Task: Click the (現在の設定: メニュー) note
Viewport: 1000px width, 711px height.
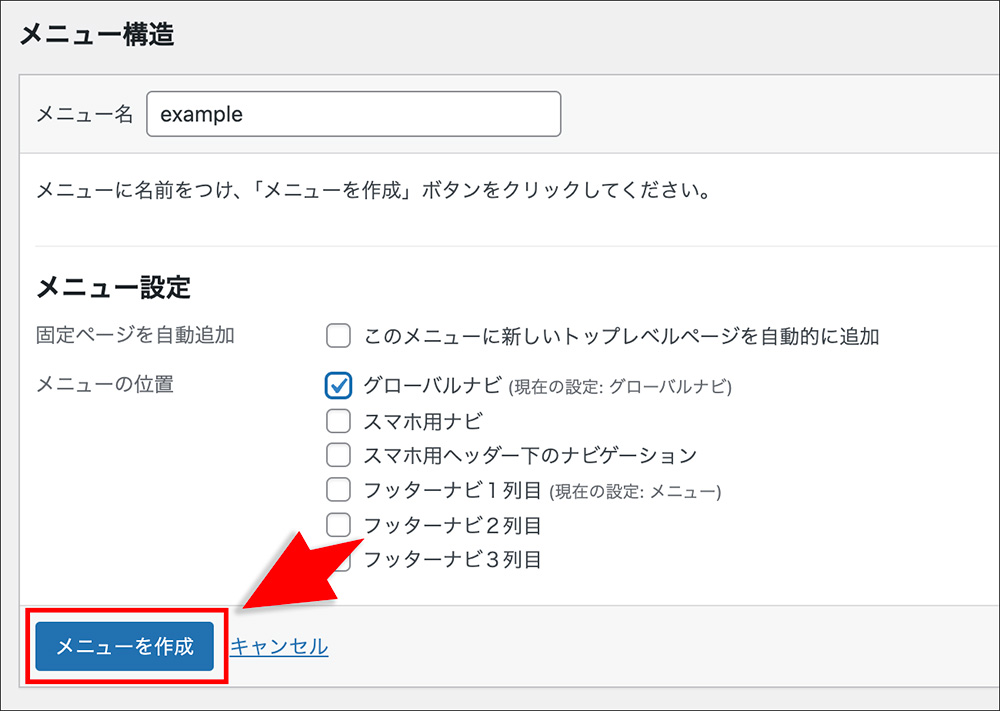Action: pos(635,492)
